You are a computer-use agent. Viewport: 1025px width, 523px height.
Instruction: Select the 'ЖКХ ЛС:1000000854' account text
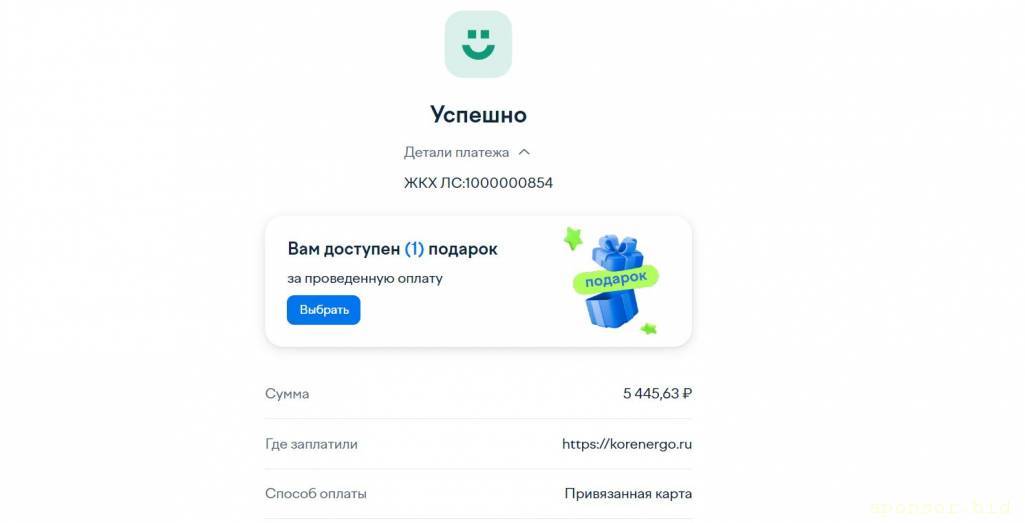(479, 183)
